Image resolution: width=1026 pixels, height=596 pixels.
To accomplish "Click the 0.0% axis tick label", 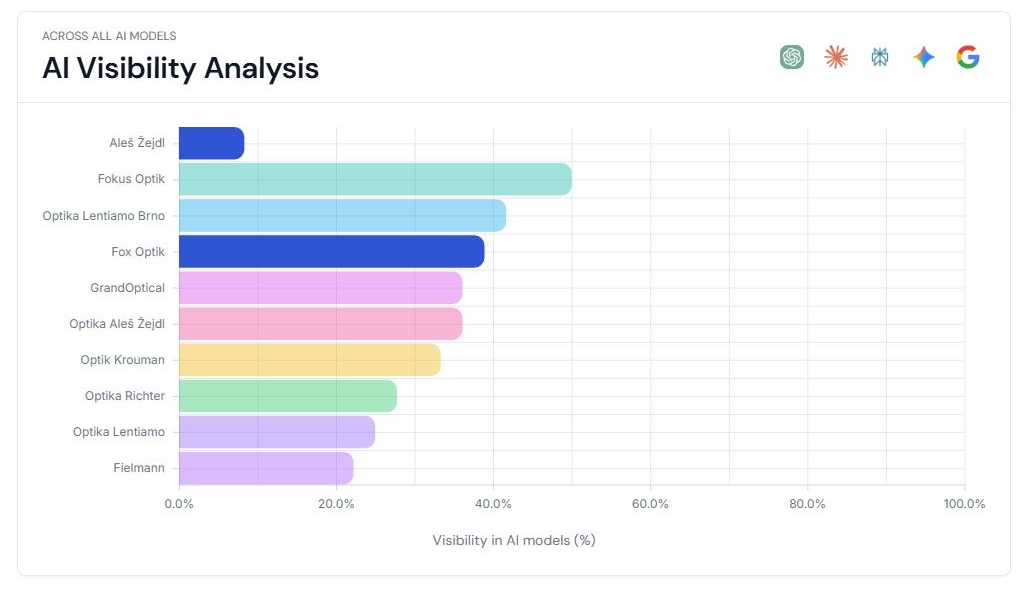I will coord(180,505).
